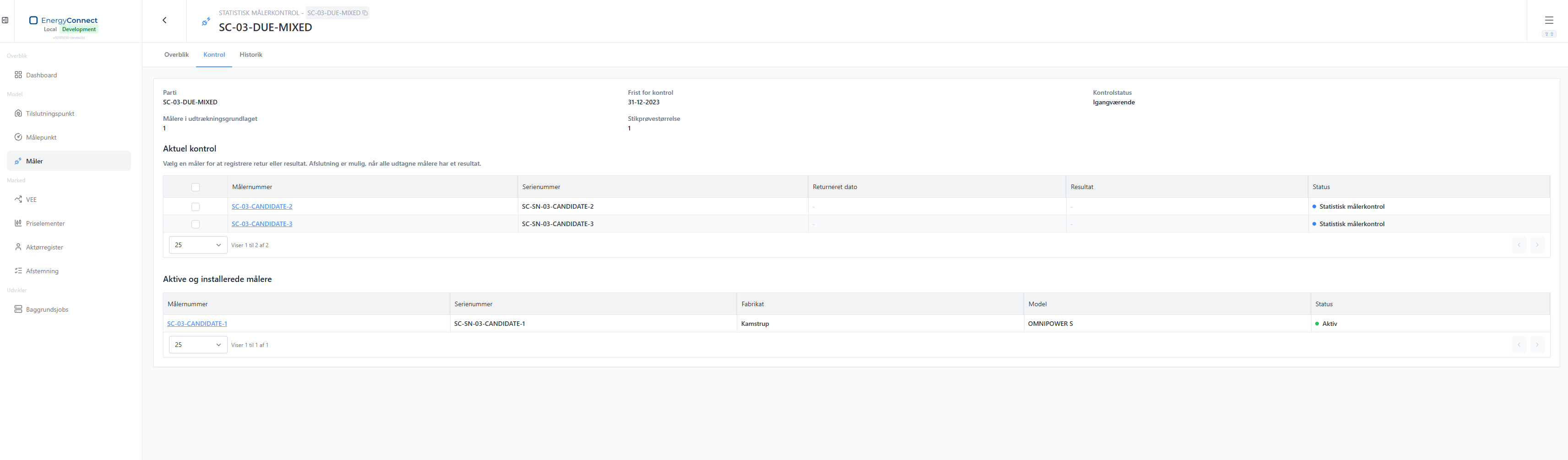Click the Afstemning checklist icon

click(x=18, y=271)
